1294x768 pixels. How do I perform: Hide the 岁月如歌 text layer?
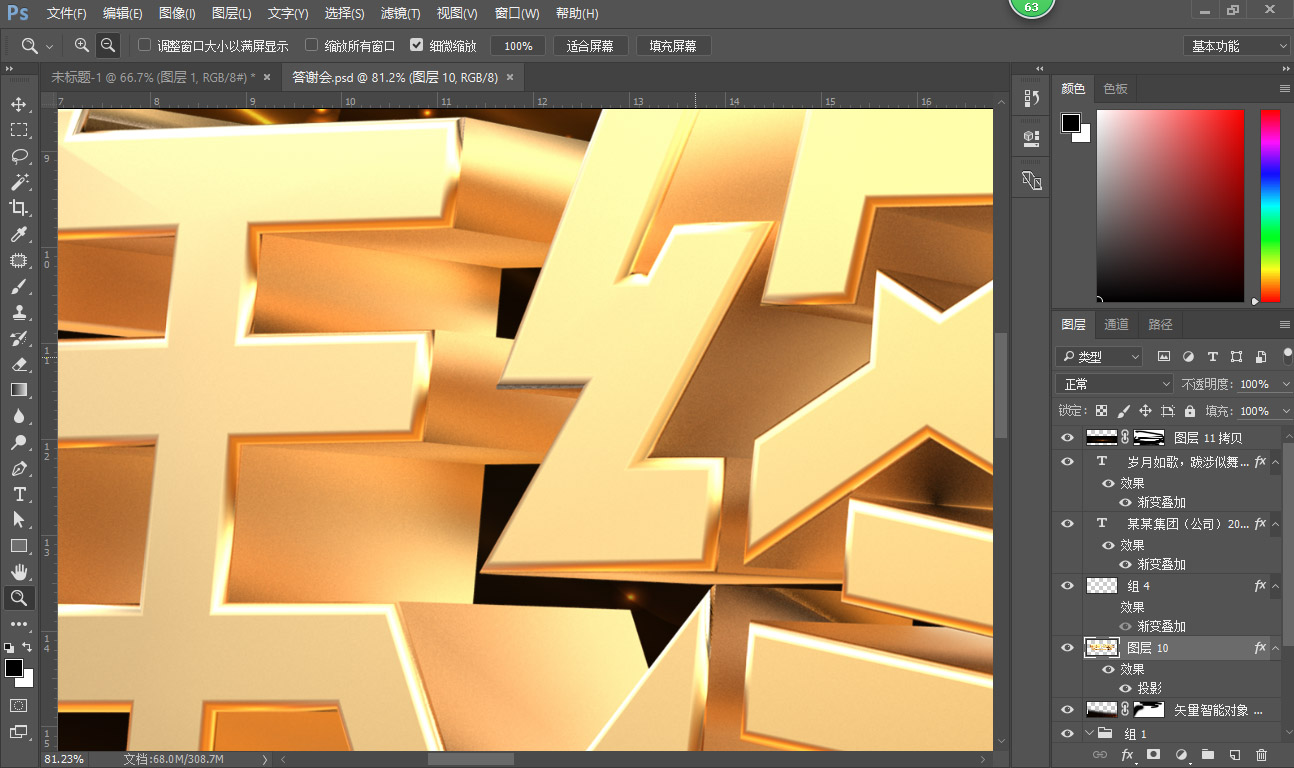tap(1068, 461)
